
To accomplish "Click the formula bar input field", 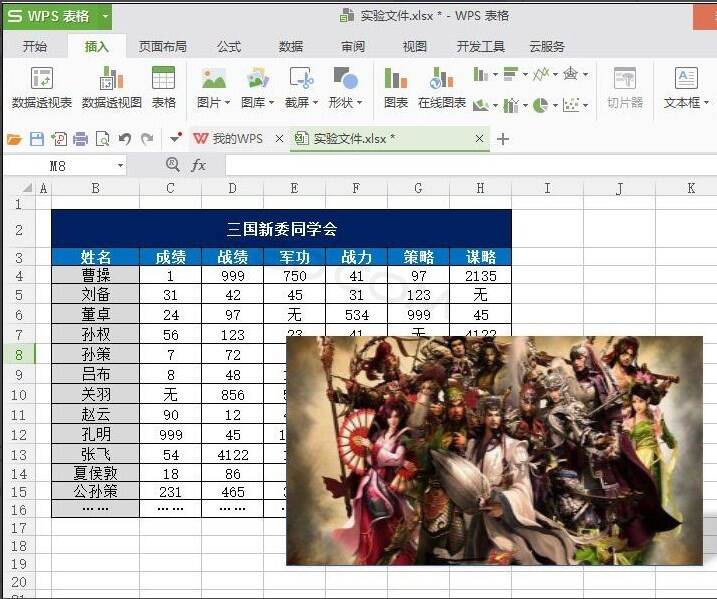I will [x=471, y=165].
